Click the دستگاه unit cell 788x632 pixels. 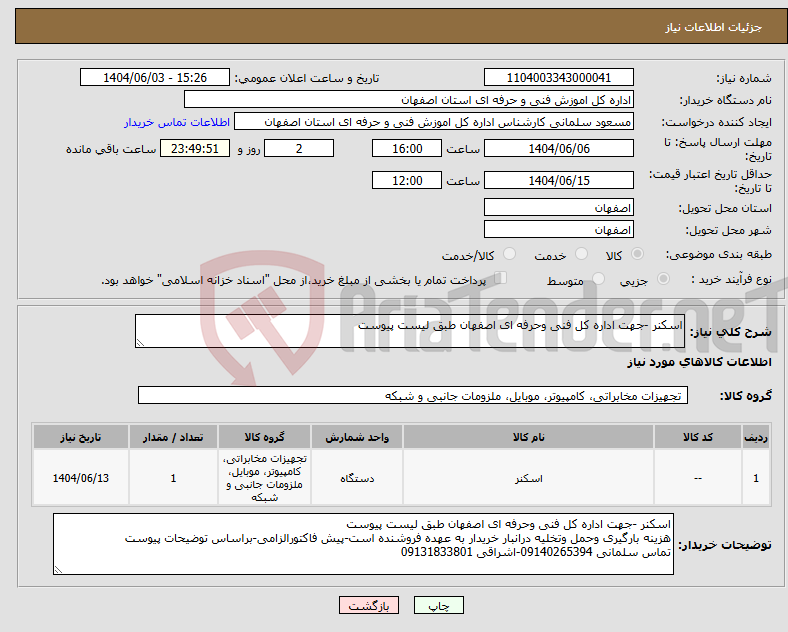coord(357,478)
